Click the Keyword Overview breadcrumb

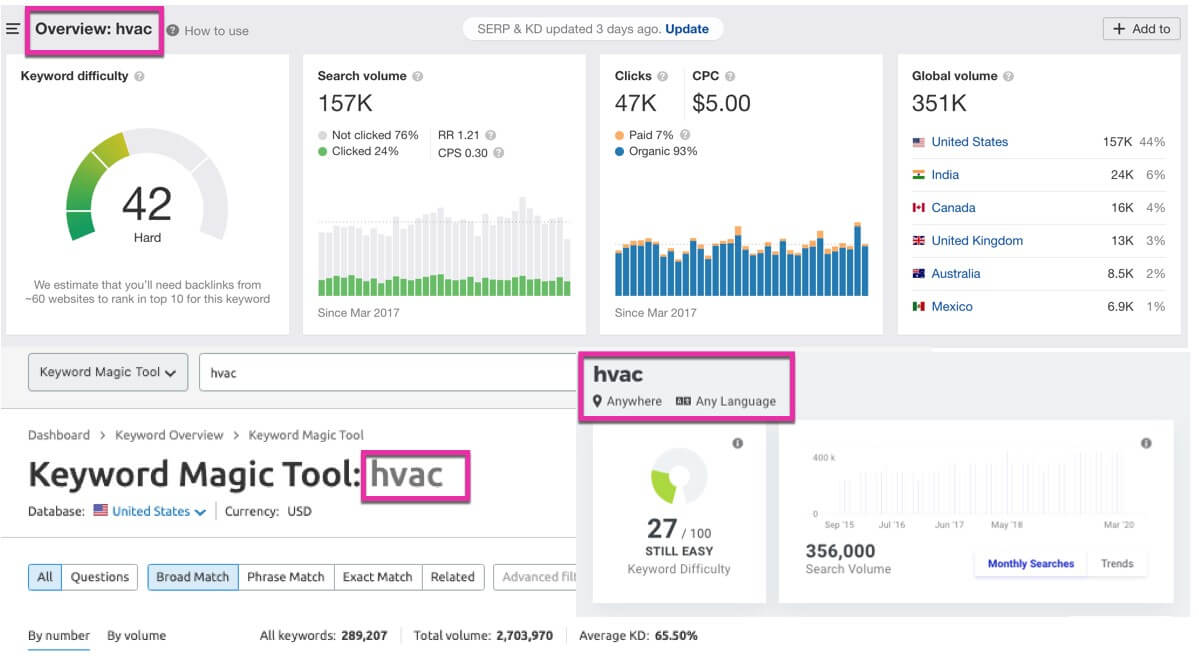pos(169,435)
